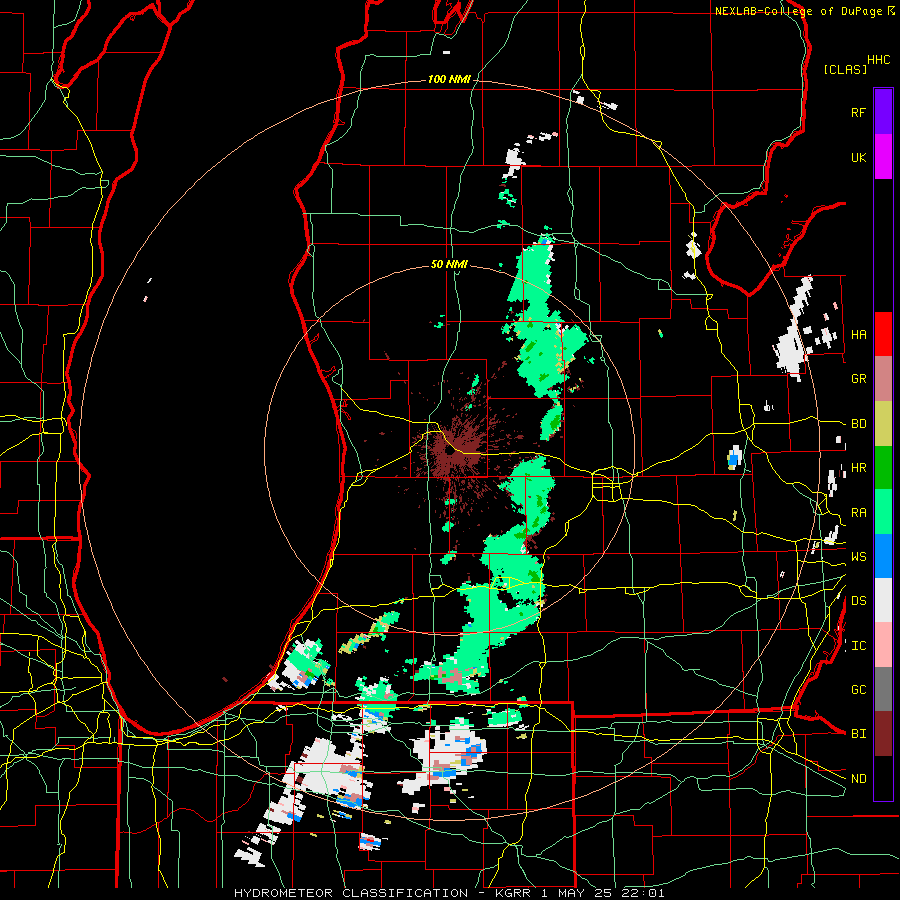Click the red HA legend color block
The width and height of the screenshot is (900, 900).
[x=883, y=334]
